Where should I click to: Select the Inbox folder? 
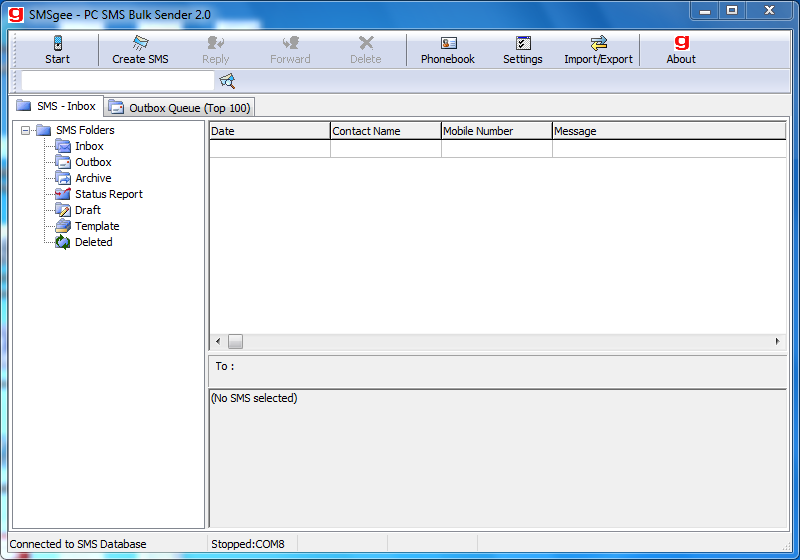89,146
